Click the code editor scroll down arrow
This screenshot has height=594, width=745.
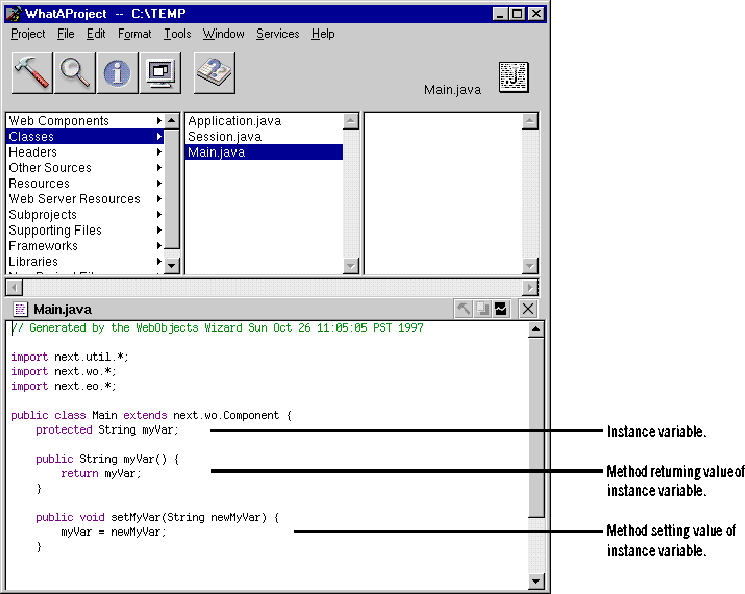(x=536, y=581)
